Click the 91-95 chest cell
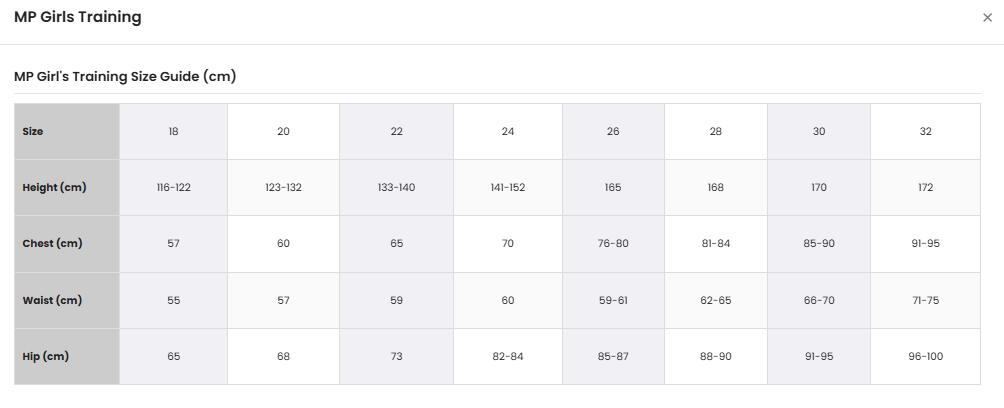This screenshot has width=1004, height=408. pos(925,244)
